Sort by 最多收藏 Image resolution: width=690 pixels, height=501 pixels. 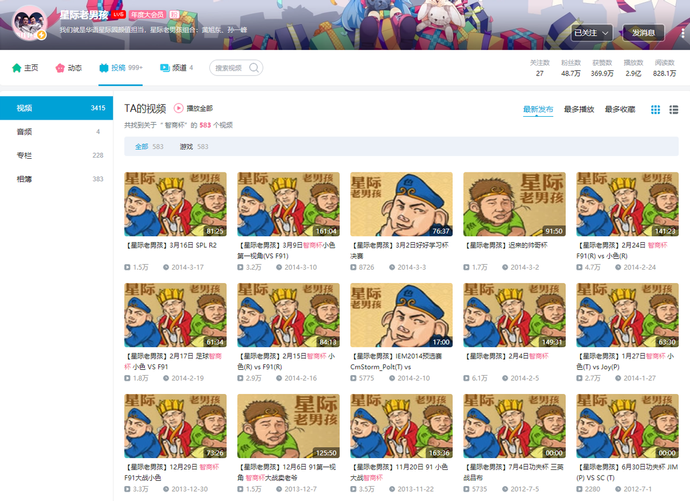620,109
